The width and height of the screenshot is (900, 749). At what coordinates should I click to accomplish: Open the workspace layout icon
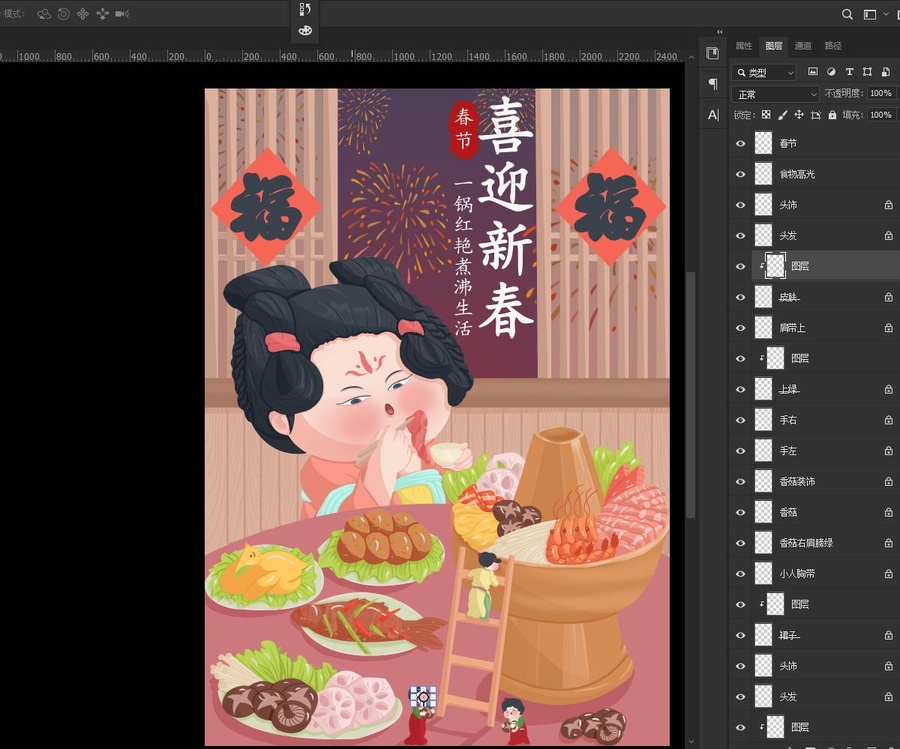(x=870, y=14)
